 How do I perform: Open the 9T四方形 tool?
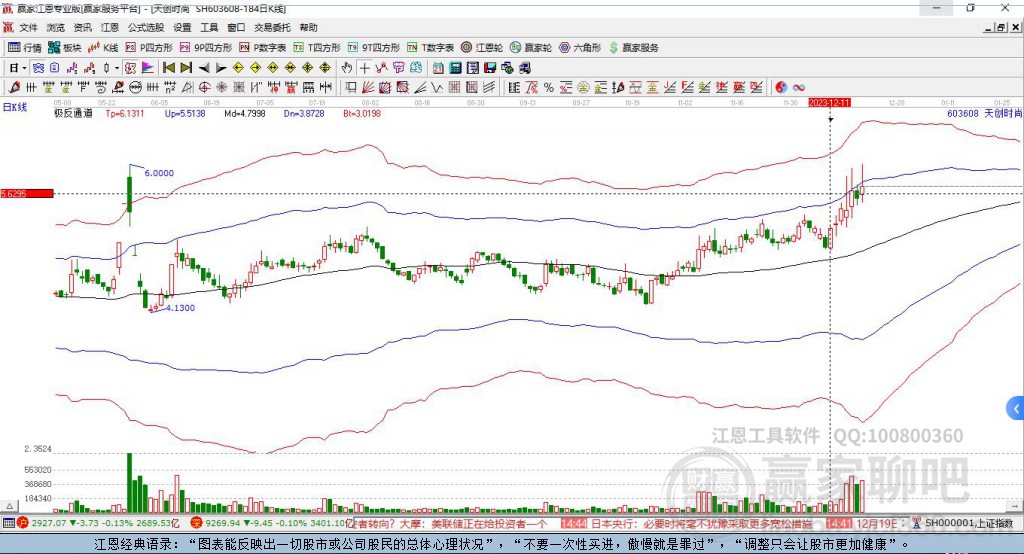(374, 48)
